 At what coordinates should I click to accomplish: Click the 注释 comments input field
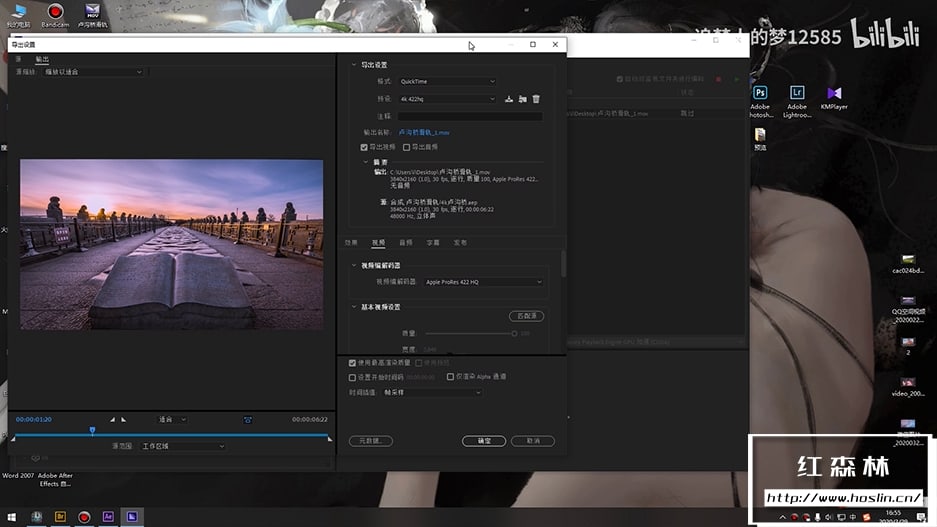pyautogui.click(x=470, y=117)
